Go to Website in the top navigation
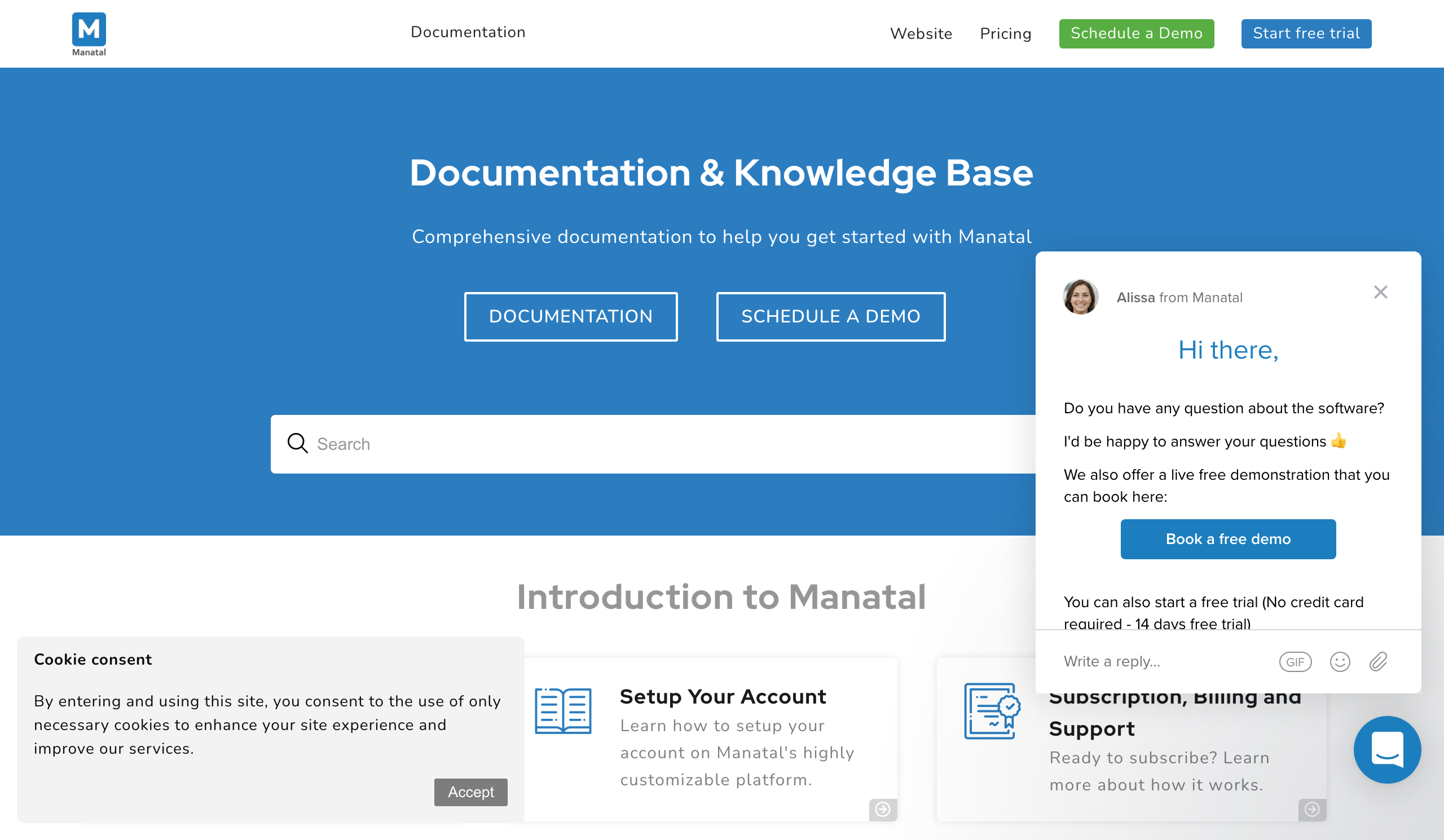Screen dimensions: 1444x840 (921, 33)
